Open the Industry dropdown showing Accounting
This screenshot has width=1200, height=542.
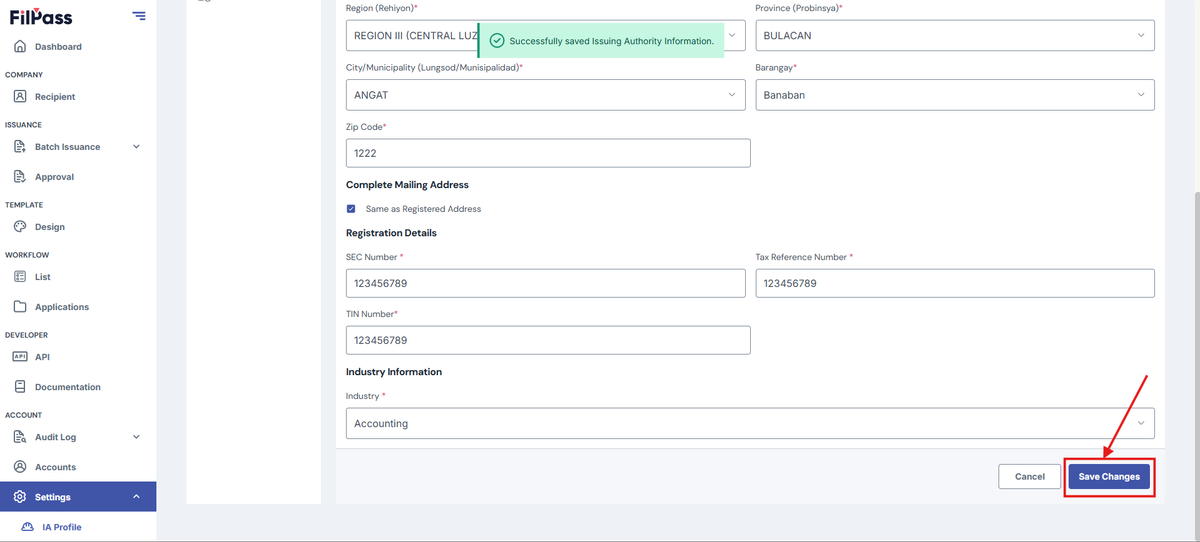point(750,423)
